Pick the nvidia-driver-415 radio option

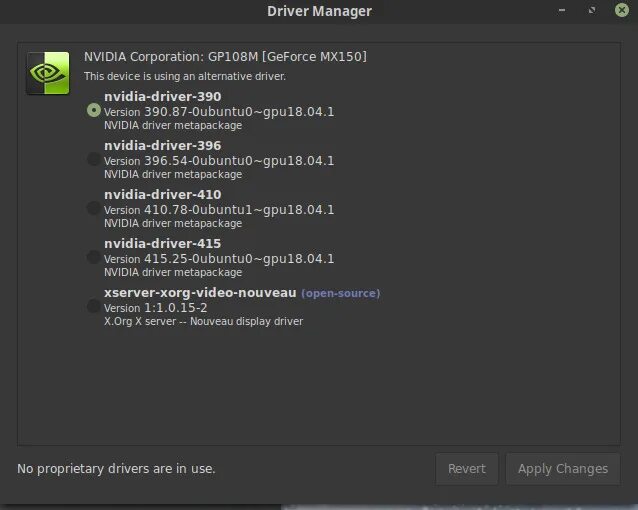(94, 257)
